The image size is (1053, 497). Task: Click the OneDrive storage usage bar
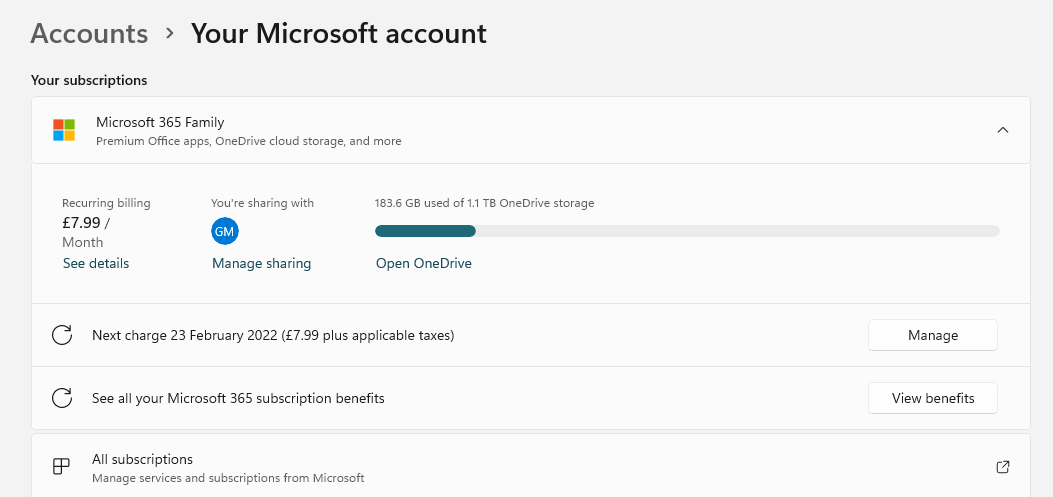(687, 231)
